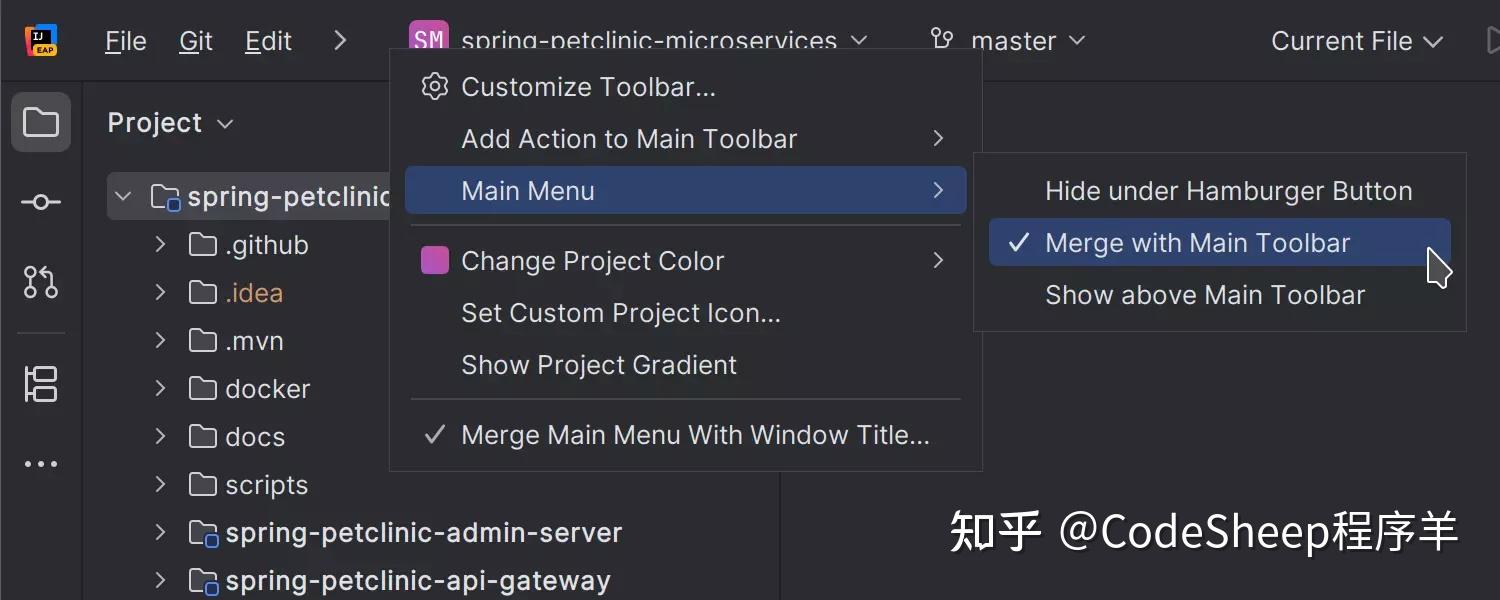Click the gear icon next to Customize Toolbar
1500x600 pixels.
click(x=434, y=86)
